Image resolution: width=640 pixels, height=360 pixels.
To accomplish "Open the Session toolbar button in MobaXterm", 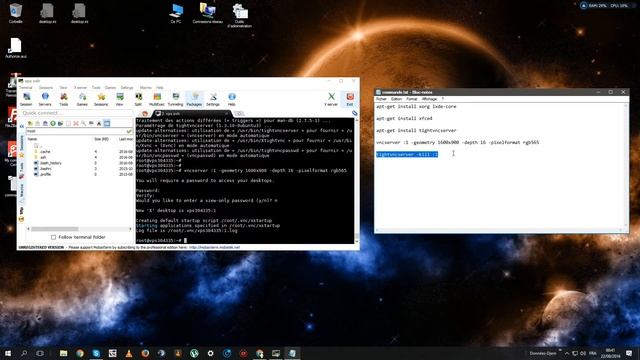I will pos(26,99).
